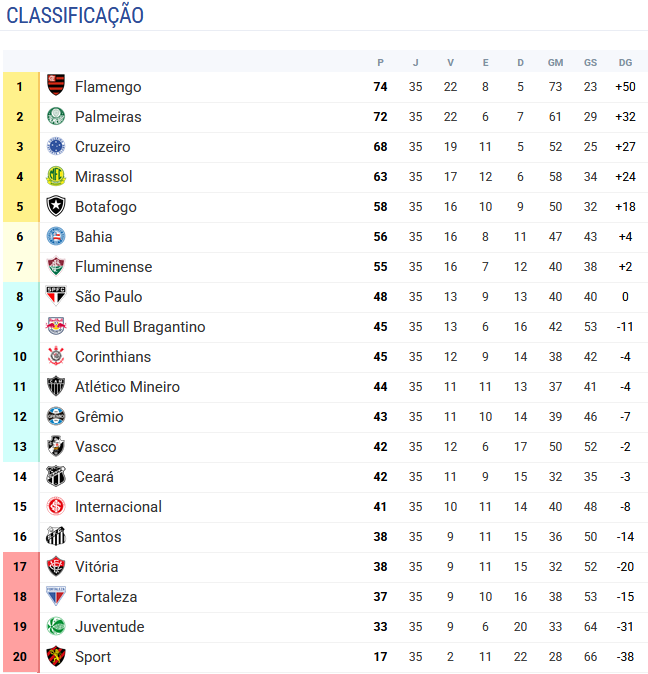Select the Grêmio table row name
The height and width of the screenshot is (674, 648).
click(99, 417)
